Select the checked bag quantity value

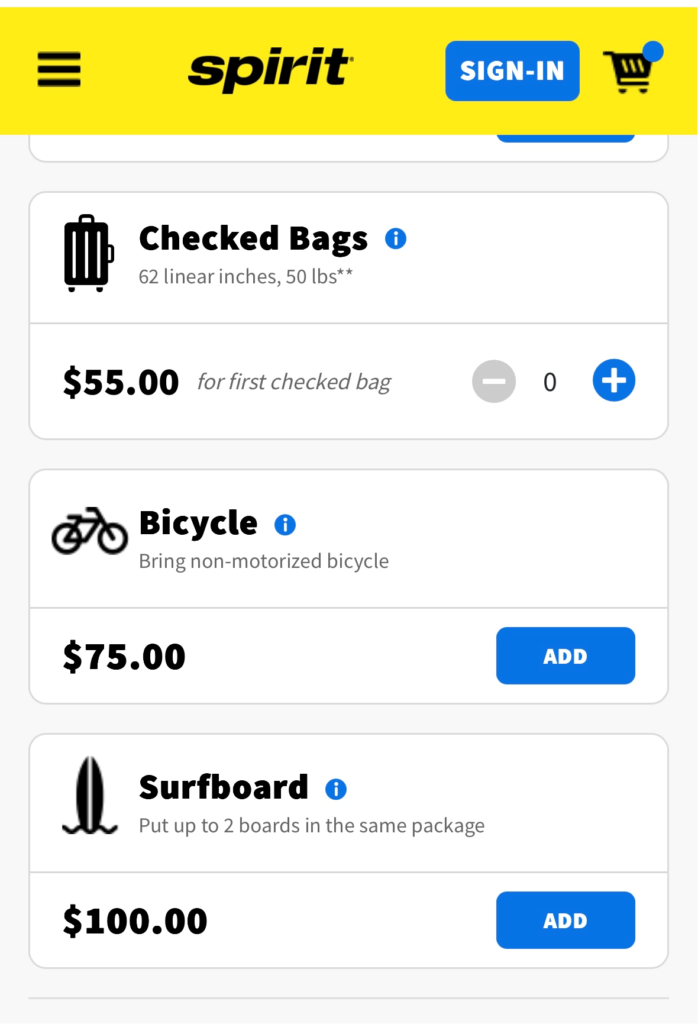coord(550,382)
